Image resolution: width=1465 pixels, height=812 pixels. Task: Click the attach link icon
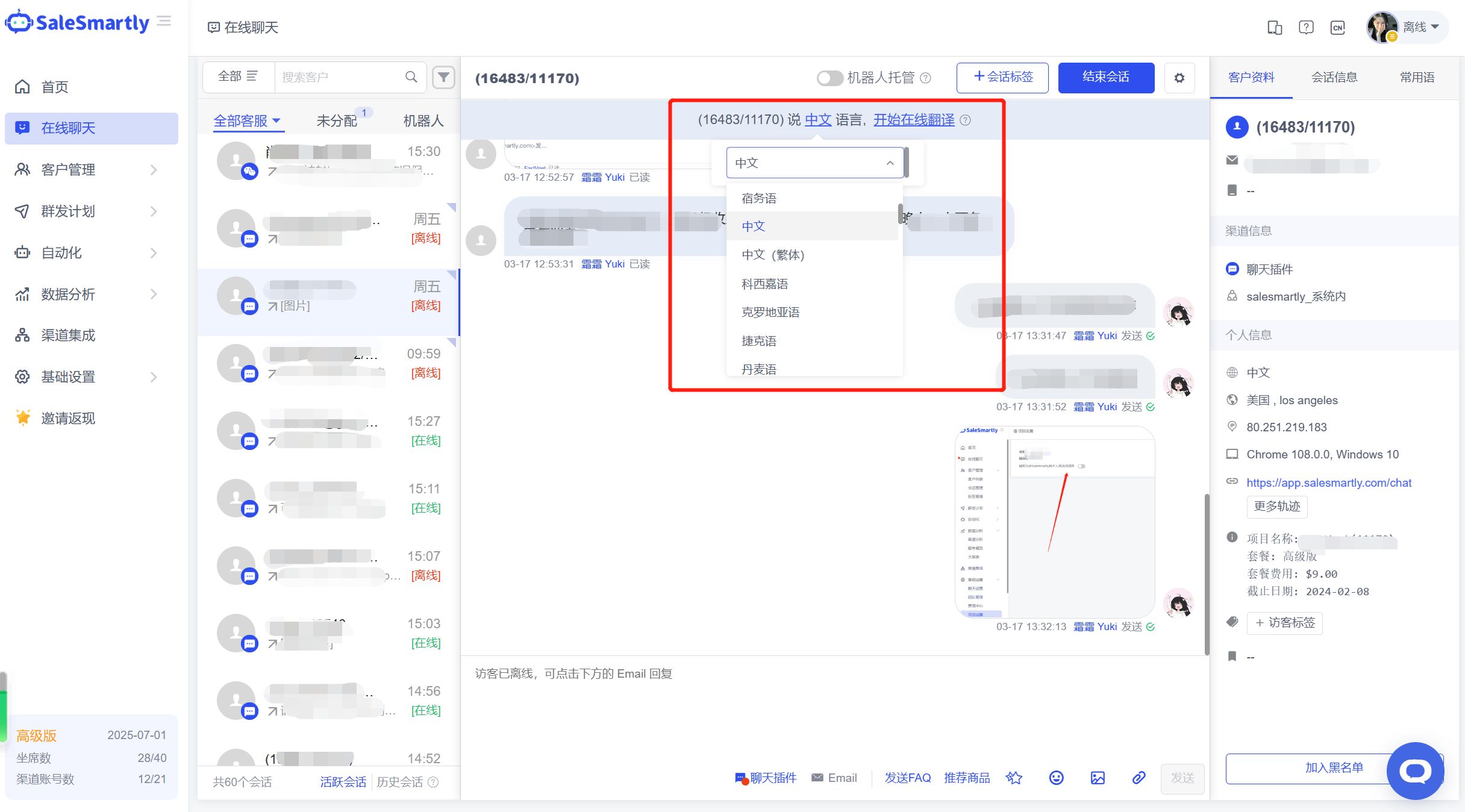[x=1139, y=778]
